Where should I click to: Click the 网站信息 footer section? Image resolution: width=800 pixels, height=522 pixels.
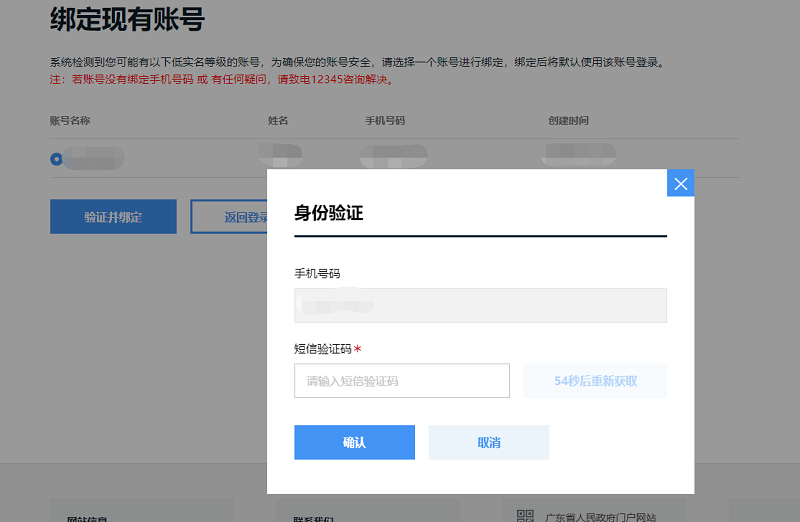88,519
